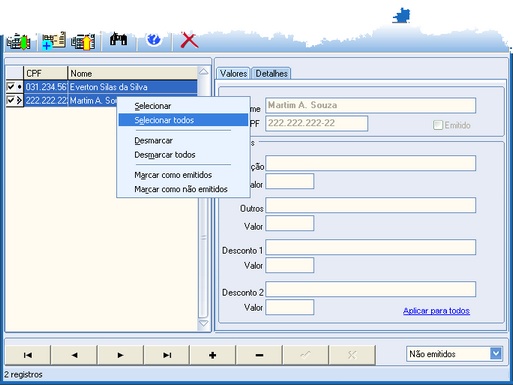The image size is (513, 385).
Task: Click the list scrollbar up arrow
Action: (x=203, y=72)
